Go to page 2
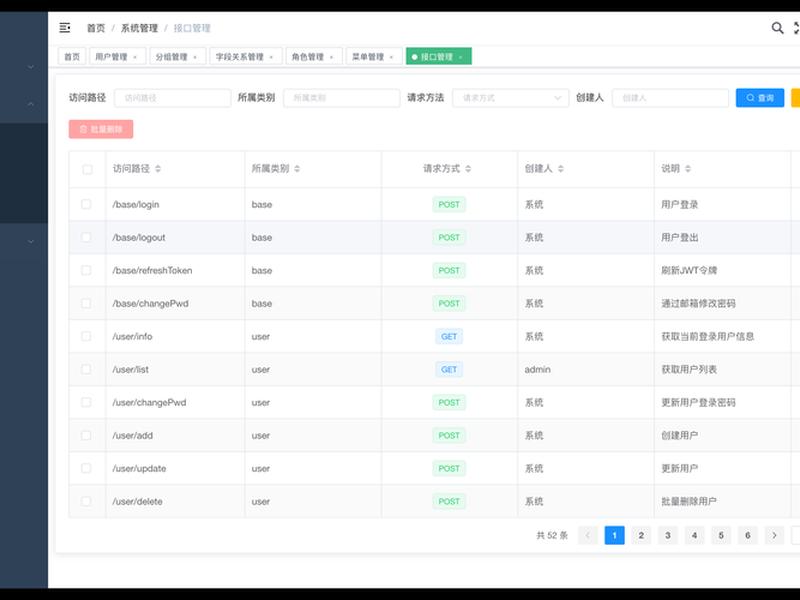Viewport: 800px width, 600px height. click(x=641, y=535)
